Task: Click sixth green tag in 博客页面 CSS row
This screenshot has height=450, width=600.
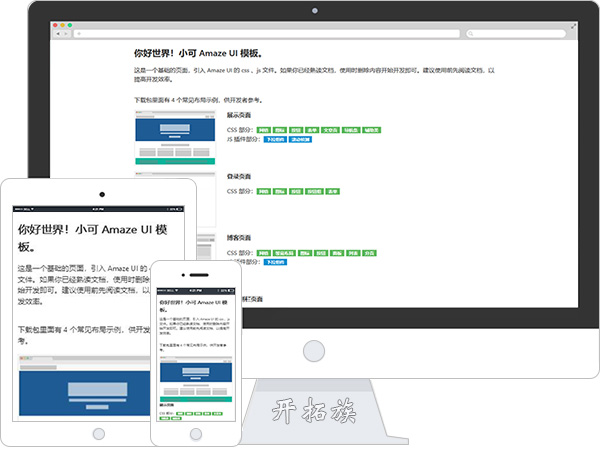Action: click(353, 253)
